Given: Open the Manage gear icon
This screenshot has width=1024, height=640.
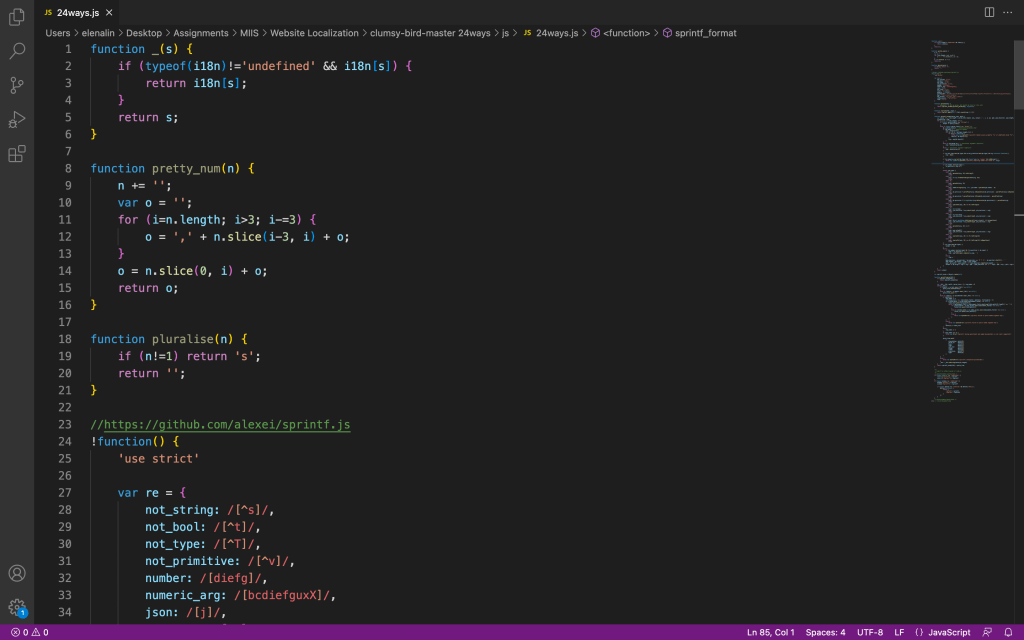Looking at the screenshot, I should [x=17, y=607].
